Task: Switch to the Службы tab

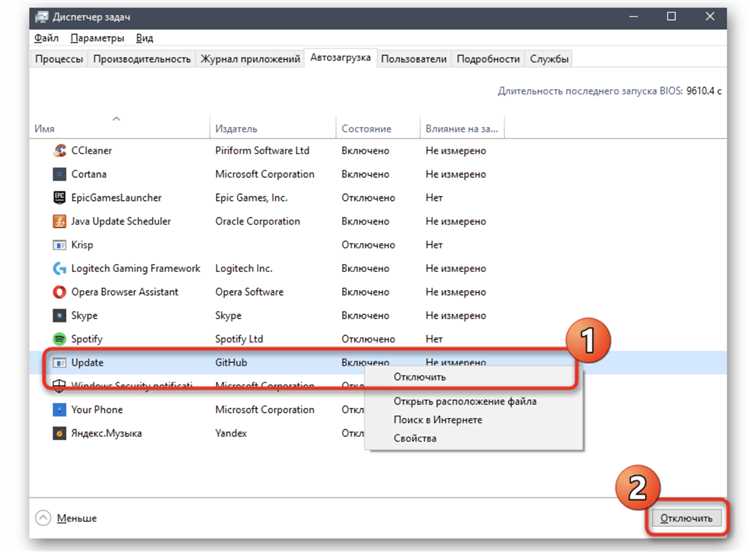Action: 549,59
